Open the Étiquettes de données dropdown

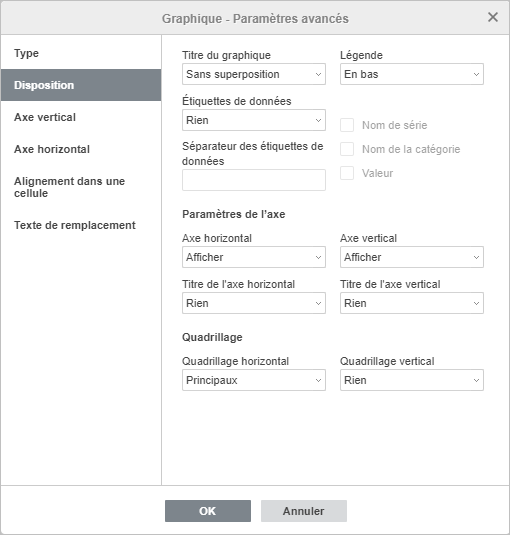[x=253, y=120]
